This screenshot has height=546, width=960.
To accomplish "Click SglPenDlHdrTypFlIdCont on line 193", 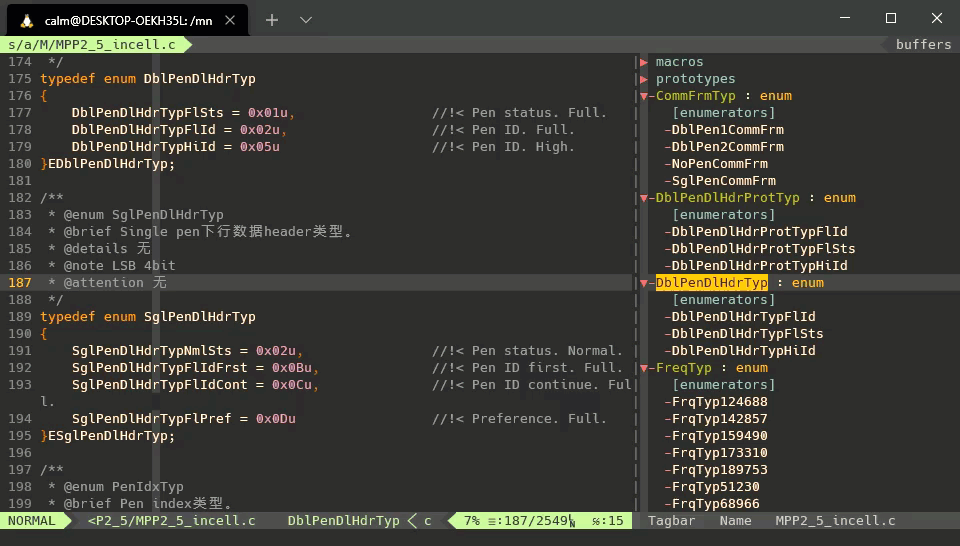I will pos(159,385).
